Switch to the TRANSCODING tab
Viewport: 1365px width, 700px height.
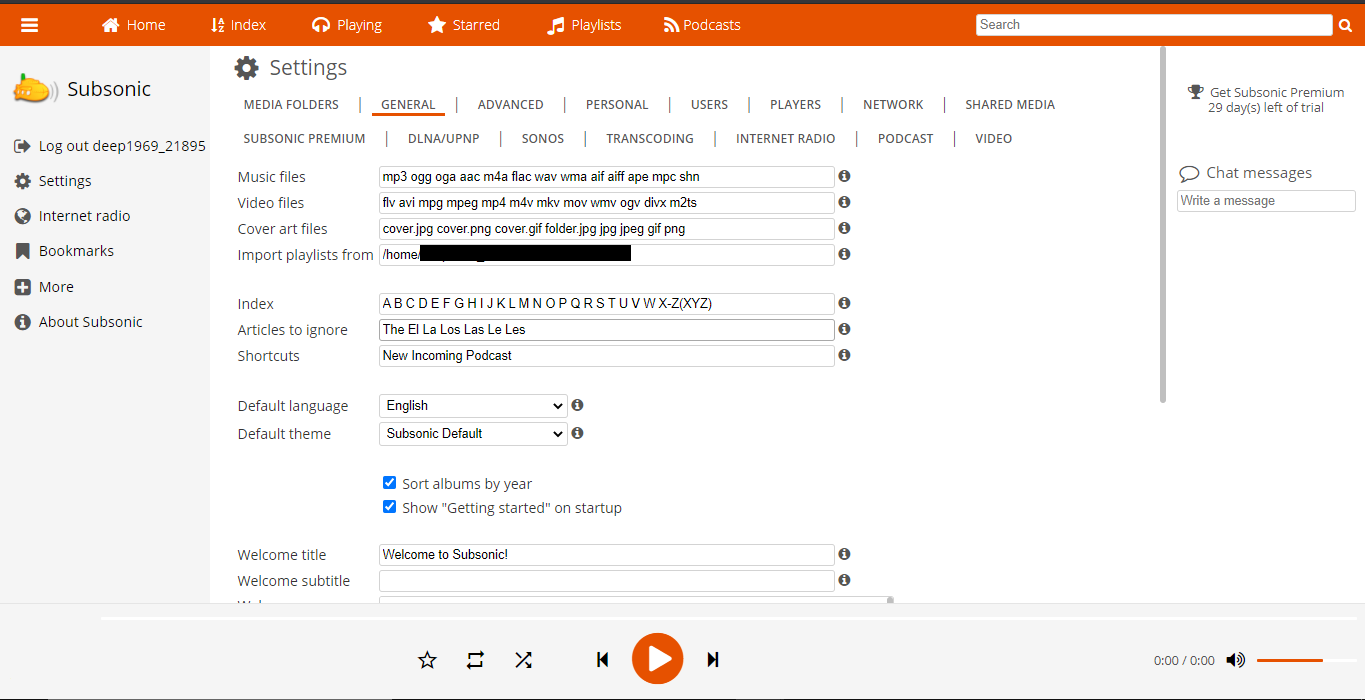649,138
